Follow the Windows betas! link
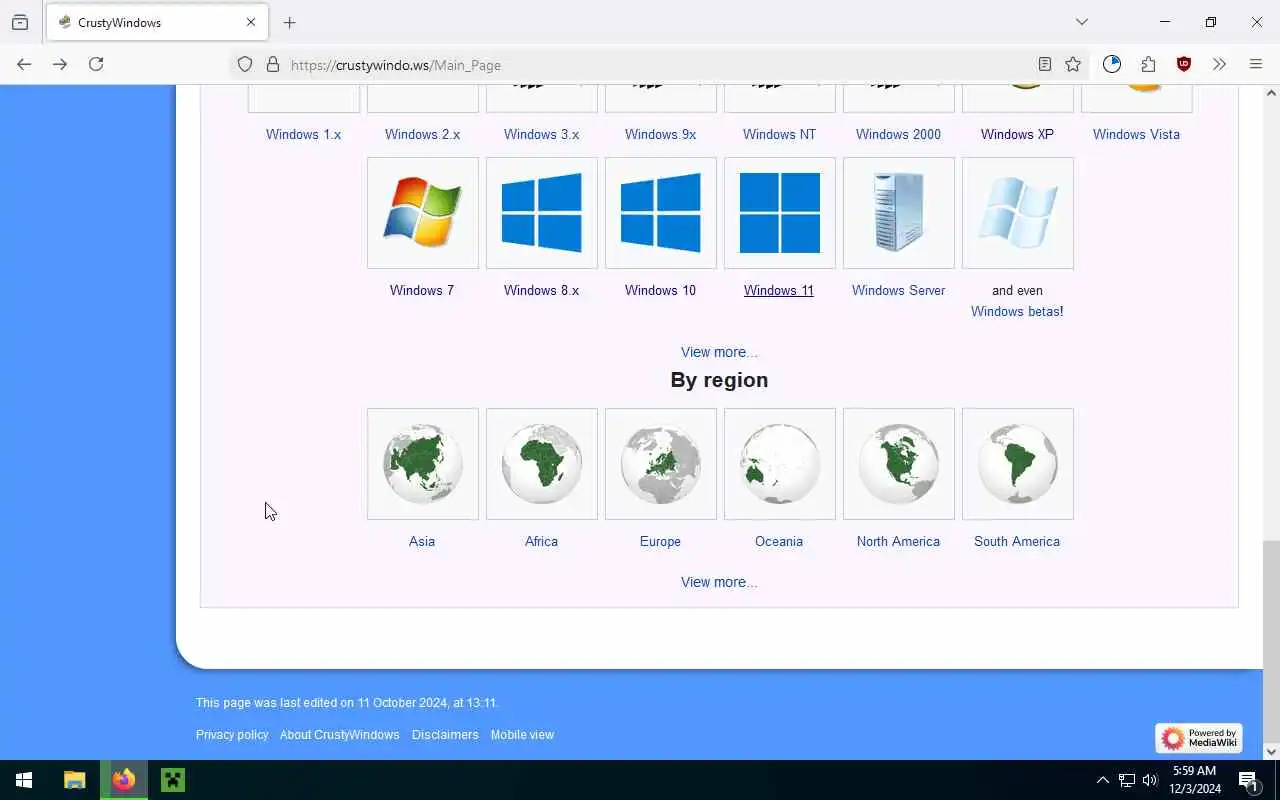1280x800 pixels. click(x=1017, y=311)
